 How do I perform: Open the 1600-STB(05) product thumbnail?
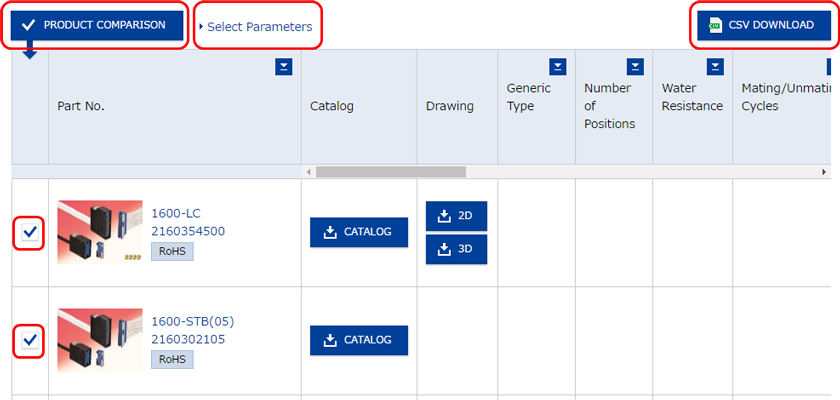[x=99, y=340]
